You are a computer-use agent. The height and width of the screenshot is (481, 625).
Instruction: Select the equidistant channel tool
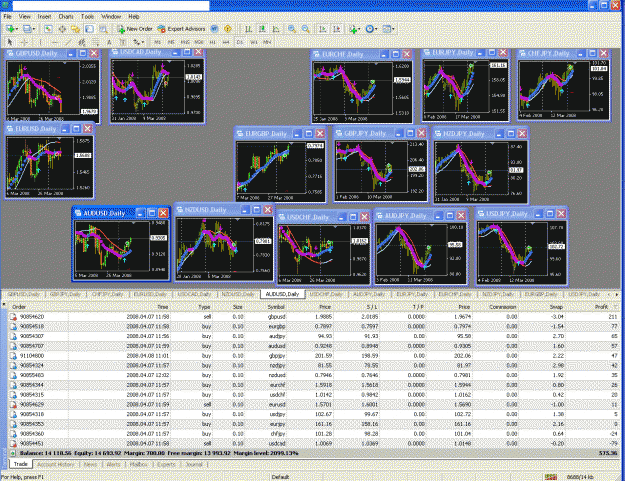(x=82, y=42)
